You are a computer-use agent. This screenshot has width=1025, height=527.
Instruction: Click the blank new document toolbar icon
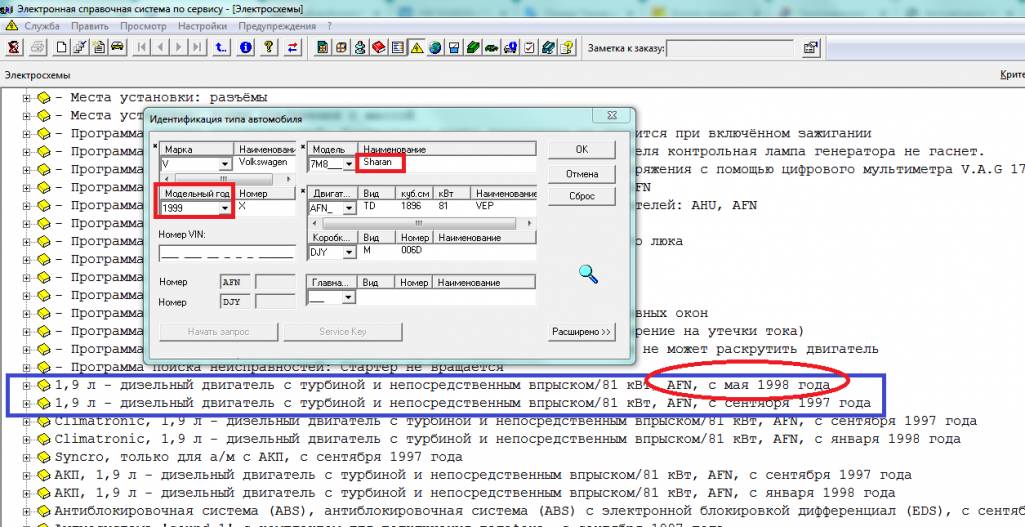pos(62,47)
